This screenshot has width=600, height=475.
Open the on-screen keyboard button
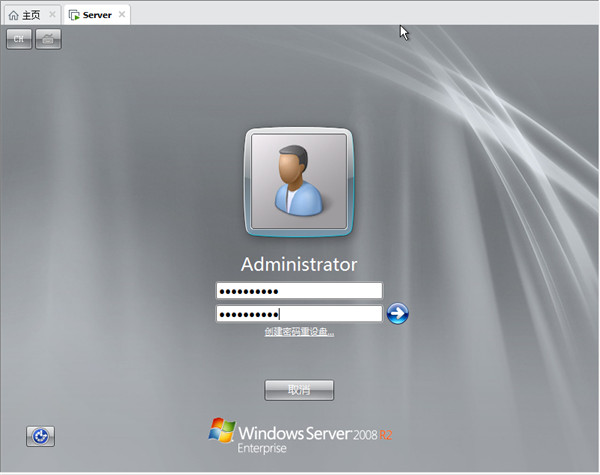48,39
